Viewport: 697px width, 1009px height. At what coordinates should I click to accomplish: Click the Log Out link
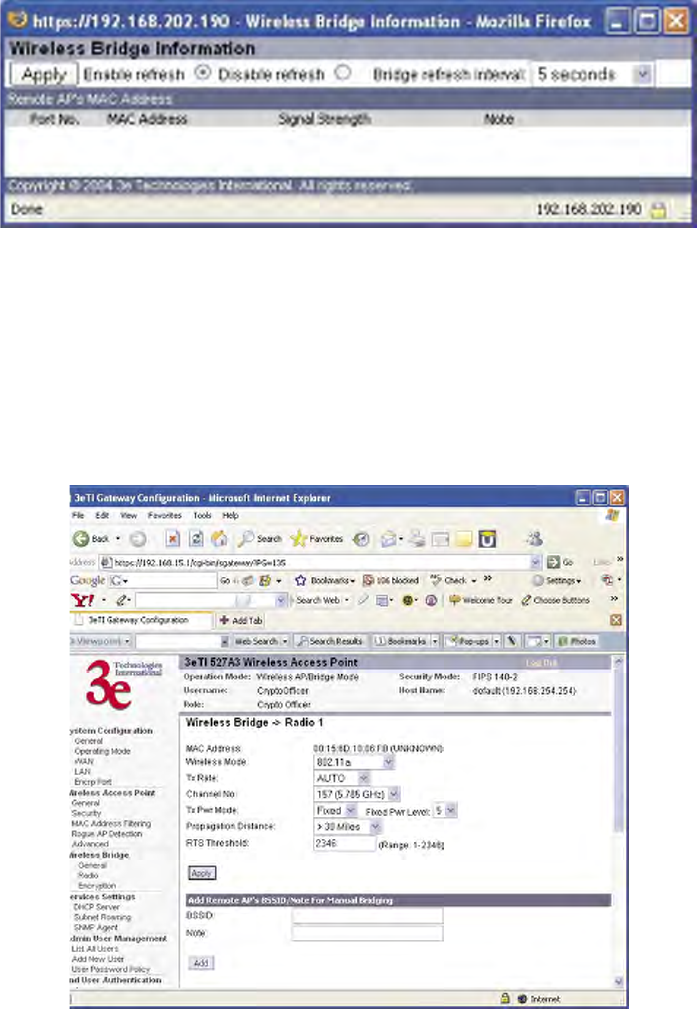(542, 663)
